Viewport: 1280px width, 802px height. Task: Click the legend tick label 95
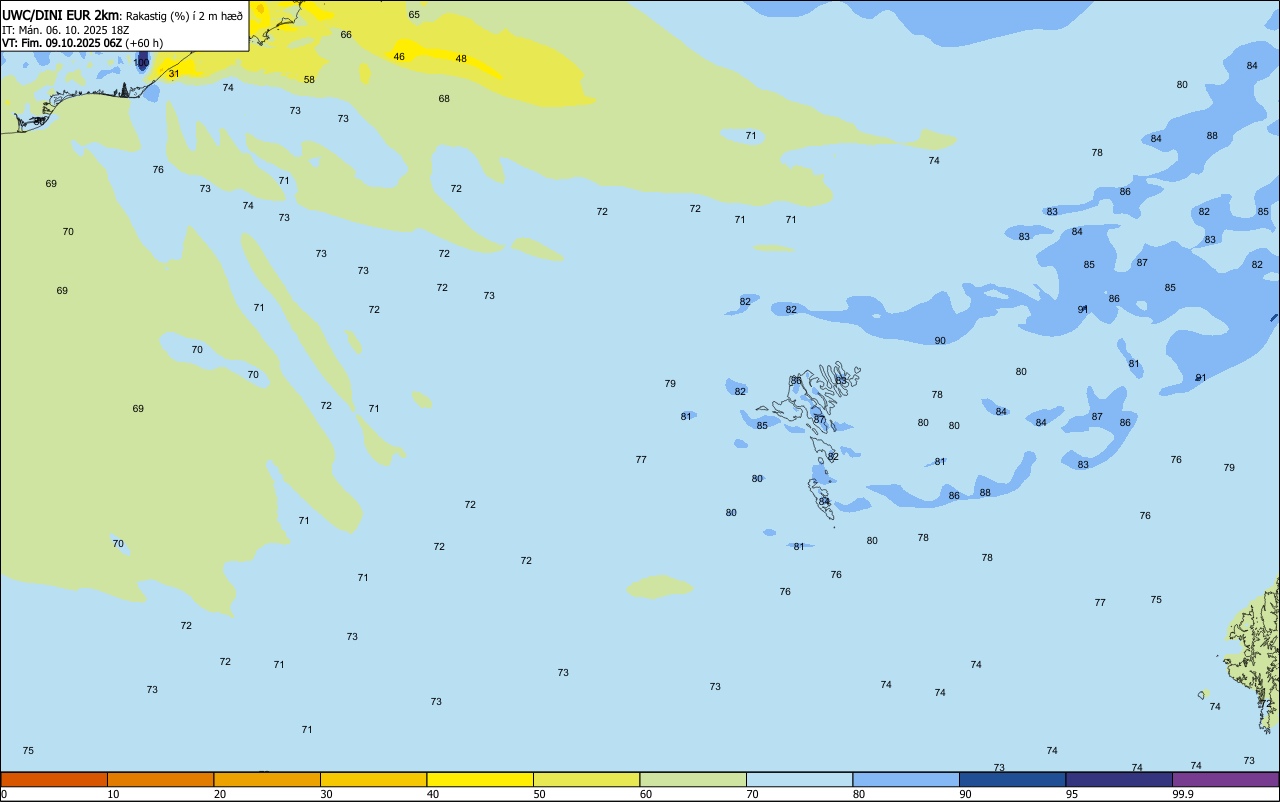pyautogui.click(x=1072, y=794)
